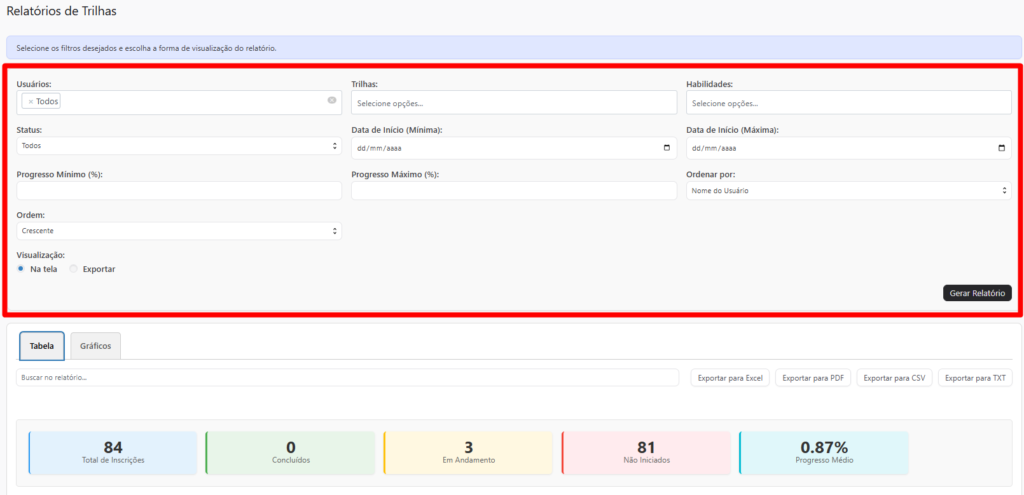
Task: Open the Trilhas multi-select field
Action: [x=514, y=103]
